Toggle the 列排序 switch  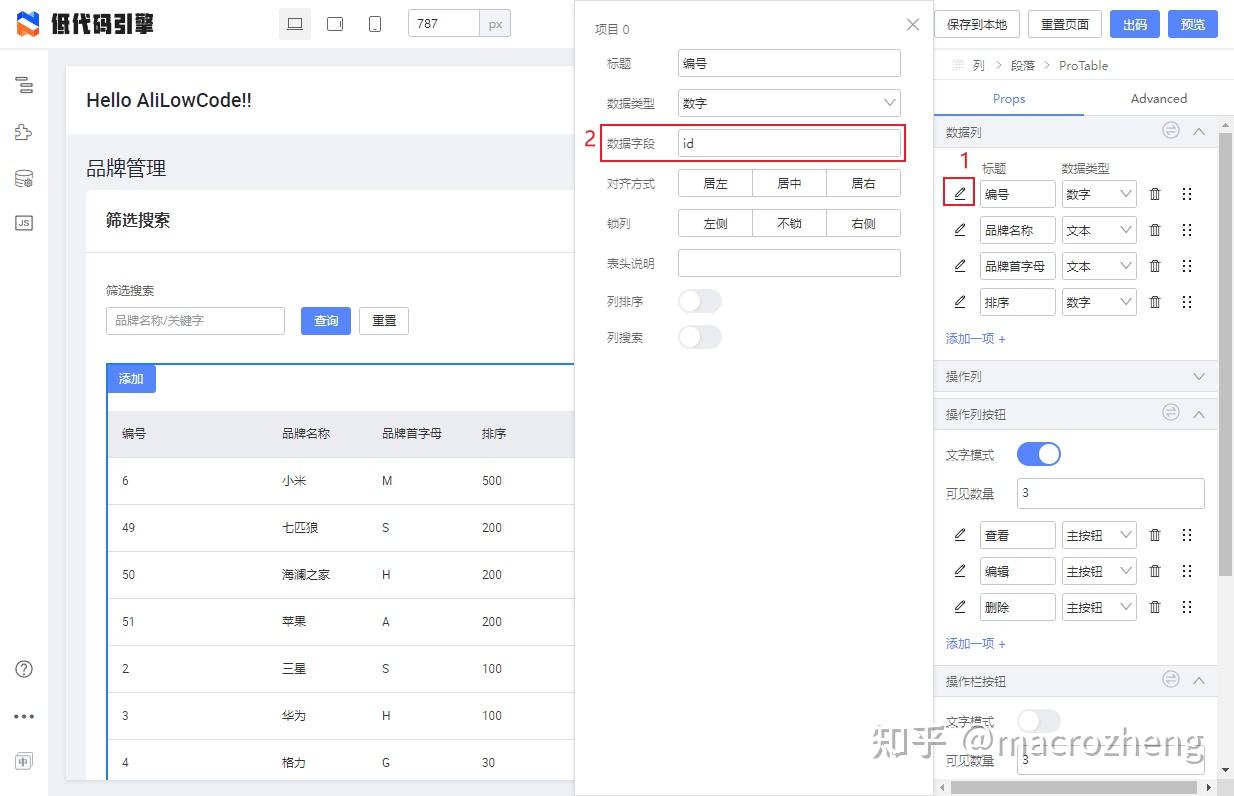pos(700,301)
